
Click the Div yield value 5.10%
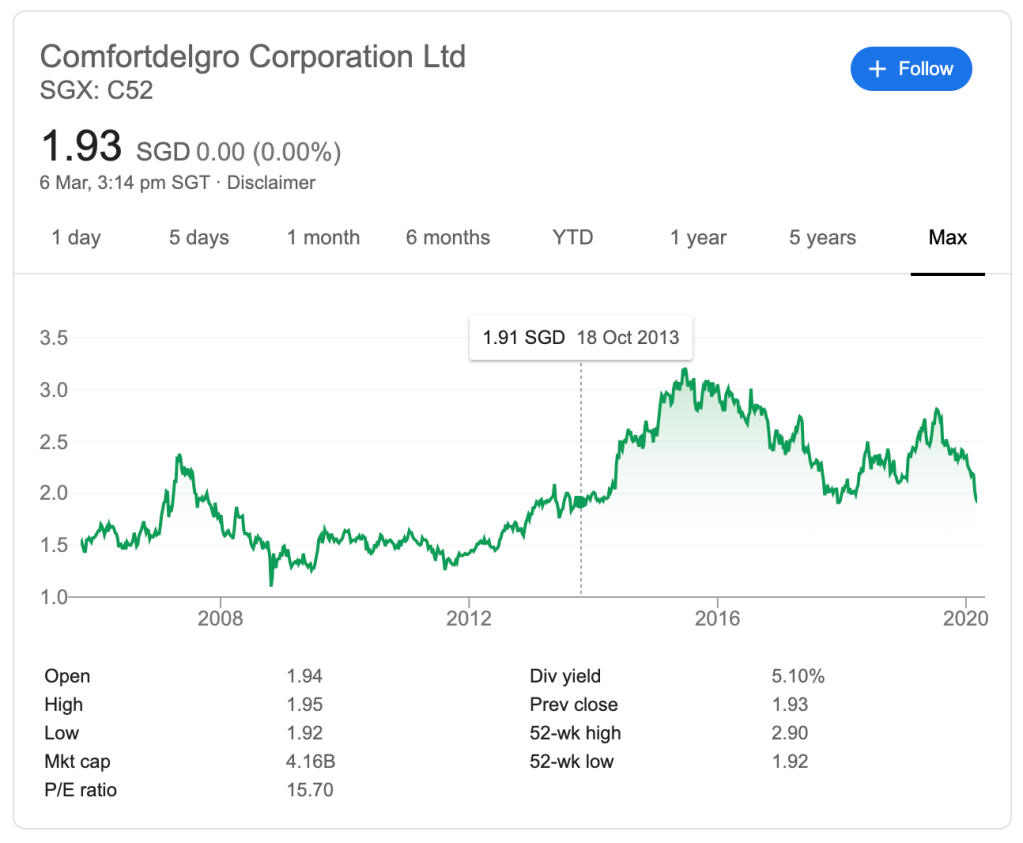click(798, 677)
